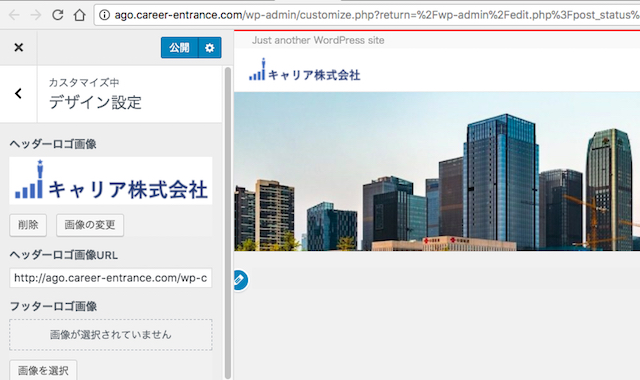This screenshot has height=380, width=640.
Task: Click the blue pencil edit shortcut icon
Action: point(240,280)
